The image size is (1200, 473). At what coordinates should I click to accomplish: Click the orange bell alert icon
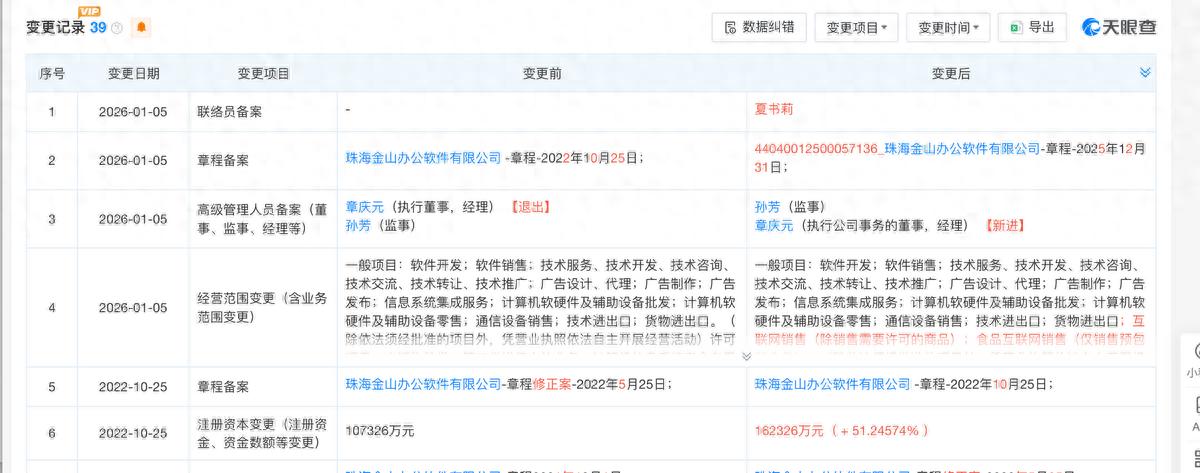click(142, 28)
